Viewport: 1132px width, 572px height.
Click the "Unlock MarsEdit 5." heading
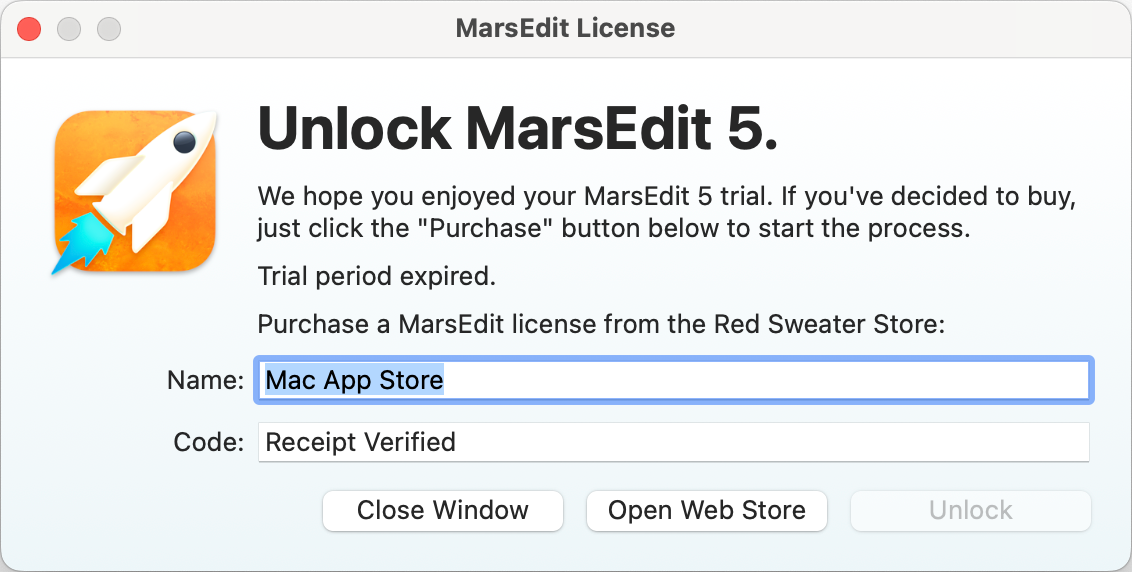pos(517,128)
